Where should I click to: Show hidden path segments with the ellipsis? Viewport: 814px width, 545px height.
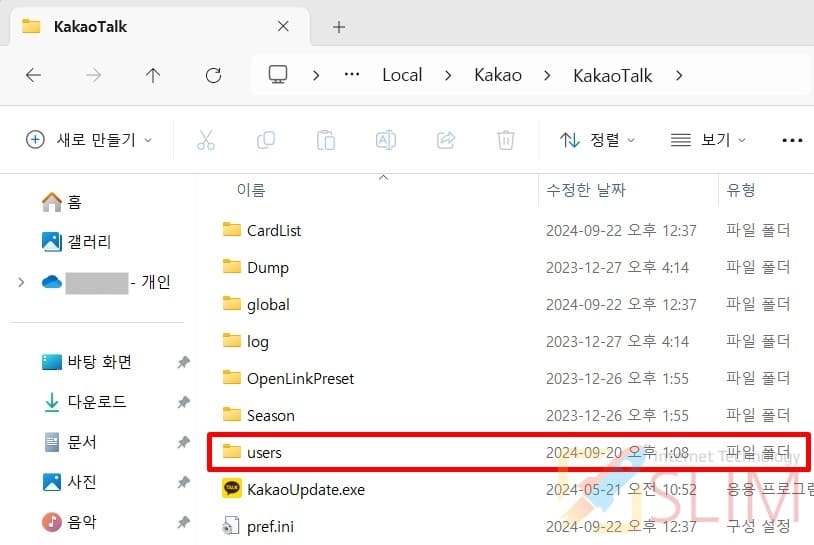pyautogui.click(x=352, y=75)
